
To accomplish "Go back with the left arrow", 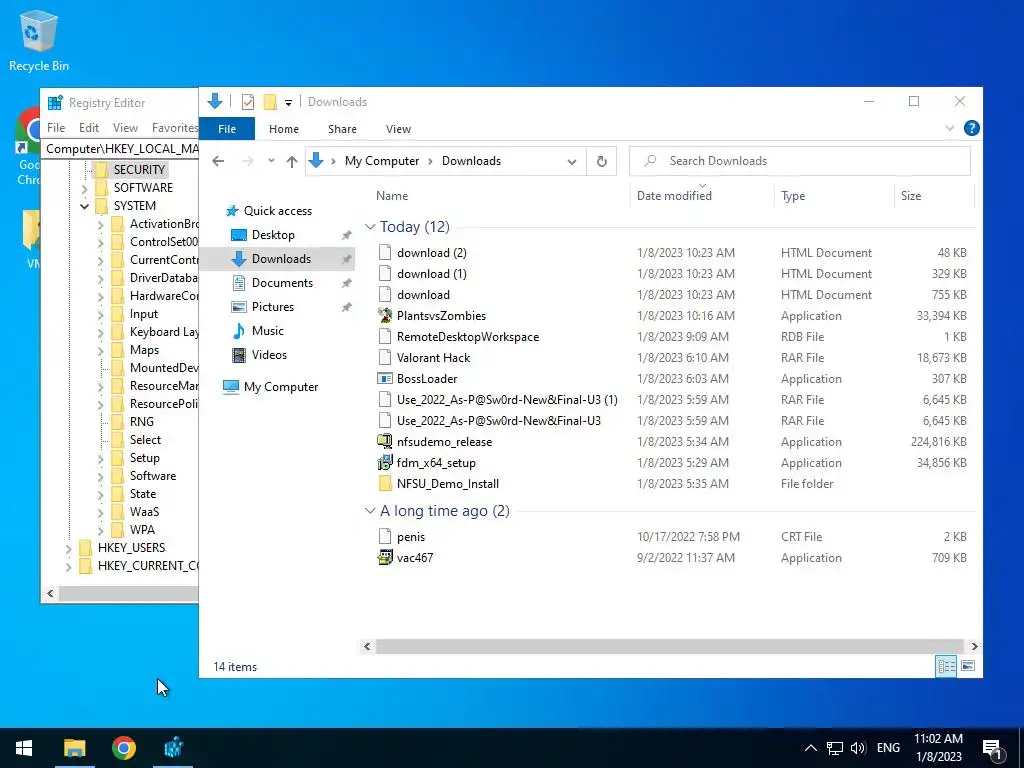I will click(218, 161).
